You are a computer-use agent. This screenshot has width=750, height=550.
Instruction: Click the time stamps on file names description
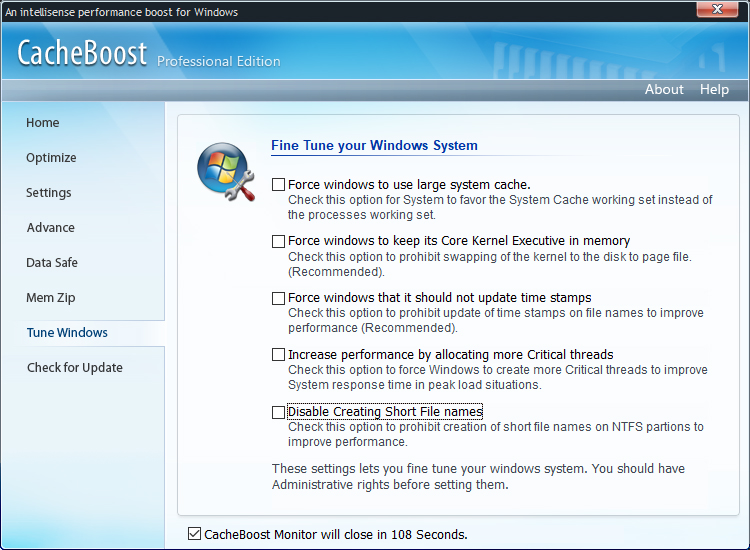click(x=496, y=320)
